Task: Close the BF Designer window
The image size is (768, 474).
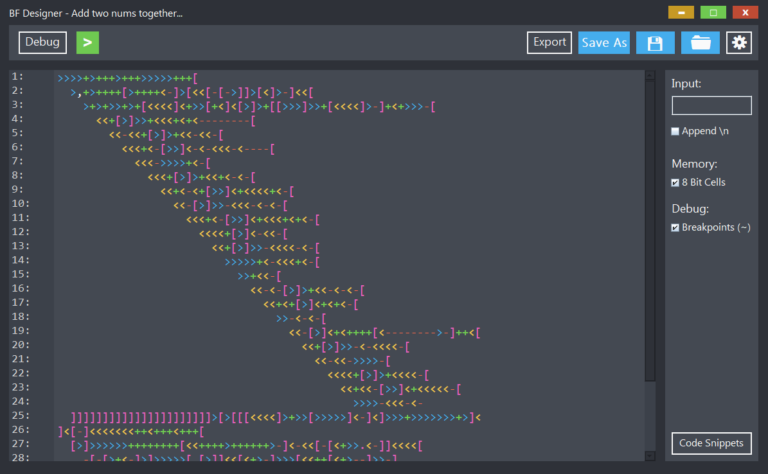Action: click(745, 12)
